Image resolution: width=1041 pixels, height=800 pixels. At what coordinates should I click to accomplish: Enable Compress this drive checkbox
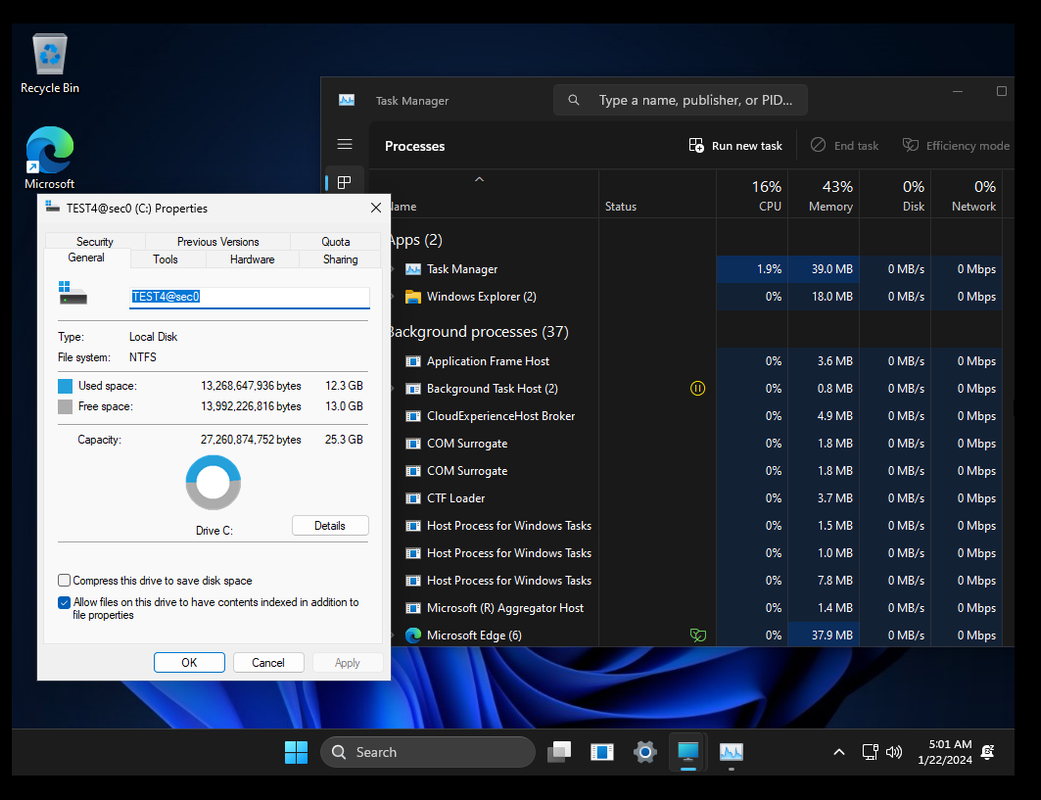[x=65, y=581]
